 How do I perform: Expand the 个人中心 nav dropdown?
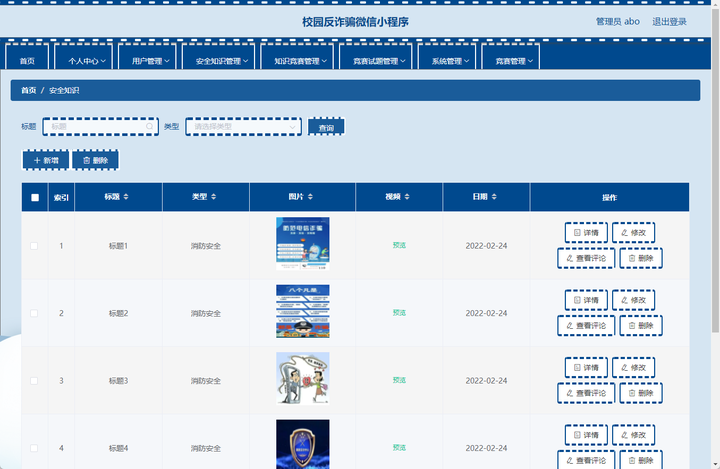click(x=84, y=57)
